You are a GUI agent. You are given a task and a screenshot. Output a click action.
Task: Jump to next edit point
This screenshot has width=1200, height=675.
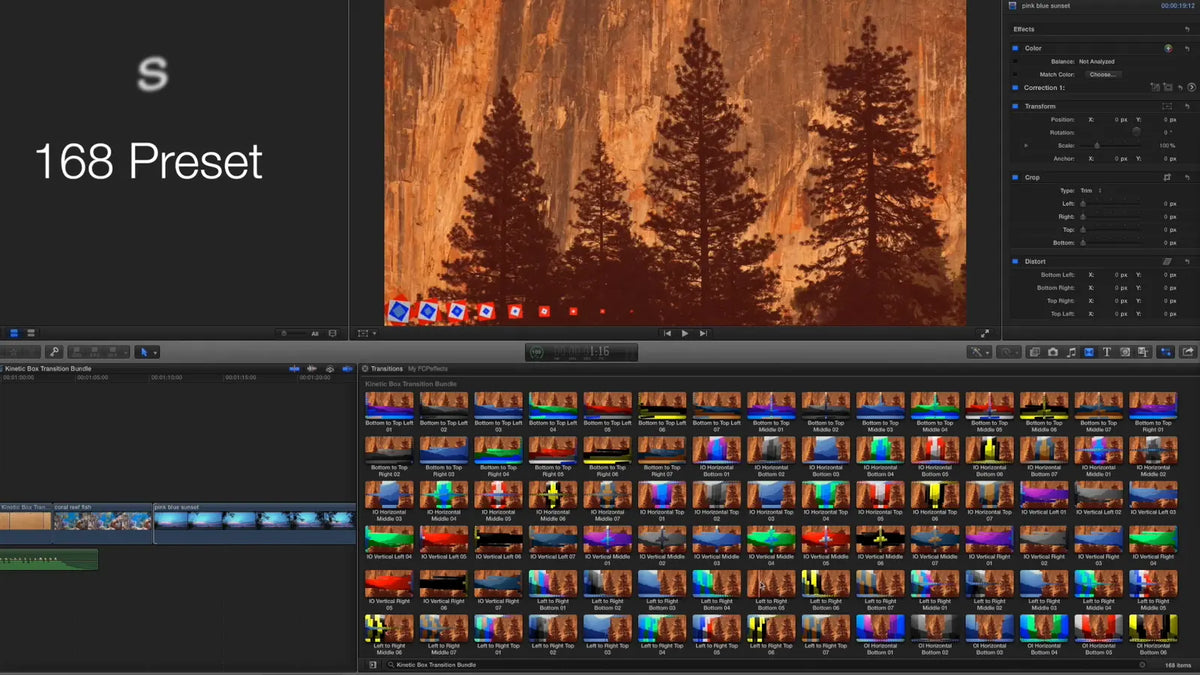pos(704,333)
